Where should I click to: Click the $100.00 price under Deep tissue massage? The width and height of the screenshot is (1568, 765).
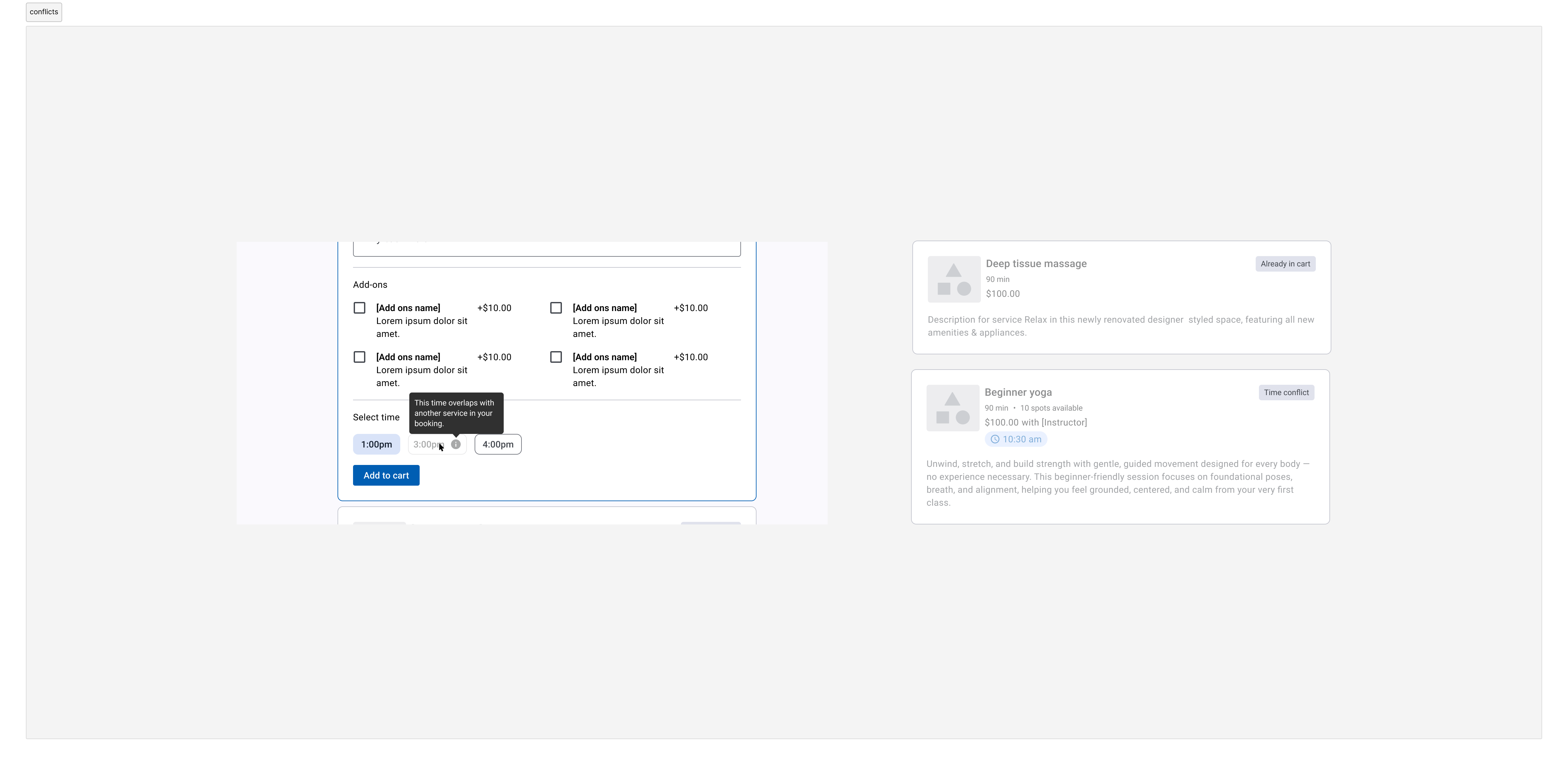point(1003,294)
